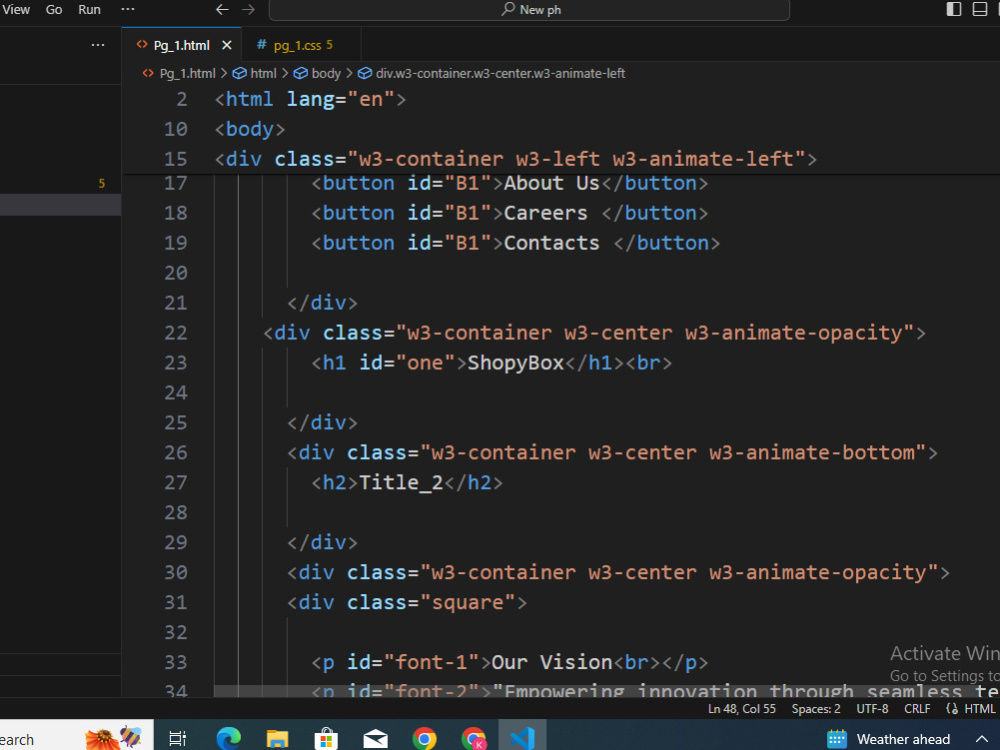Click sticky line html lang="en"
The width and height of the screenshot is (1000, 750).
(x=310, y=99)
